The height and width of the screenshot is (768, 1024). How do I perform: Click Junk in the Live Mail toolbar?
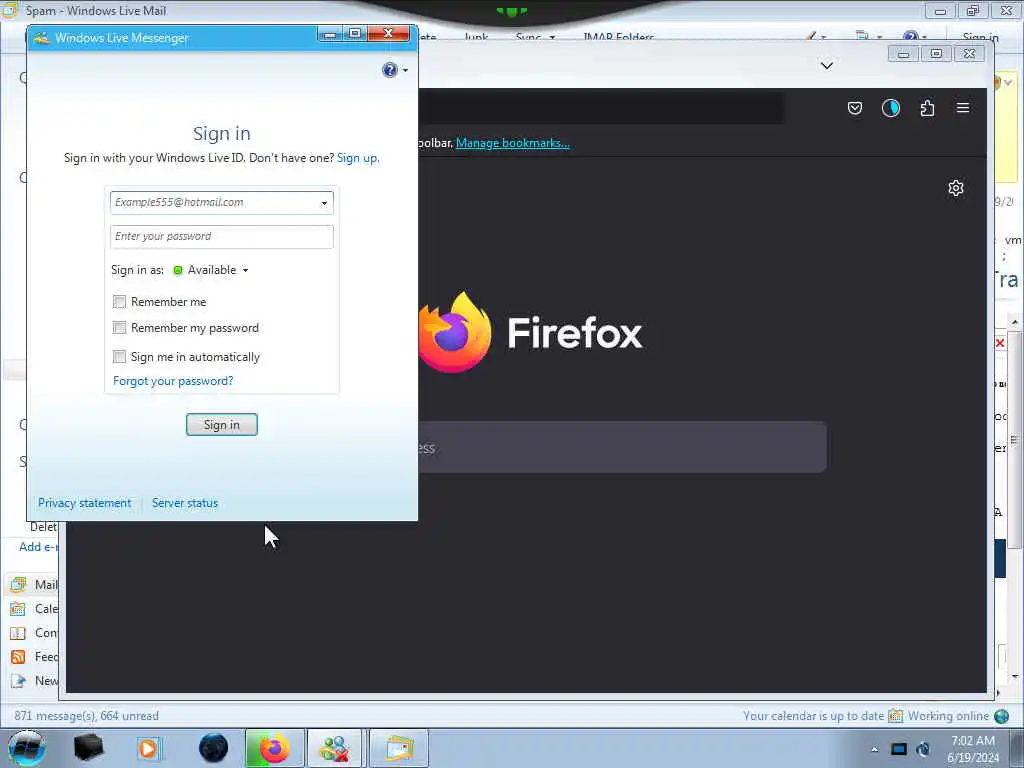tap(476, 38)
